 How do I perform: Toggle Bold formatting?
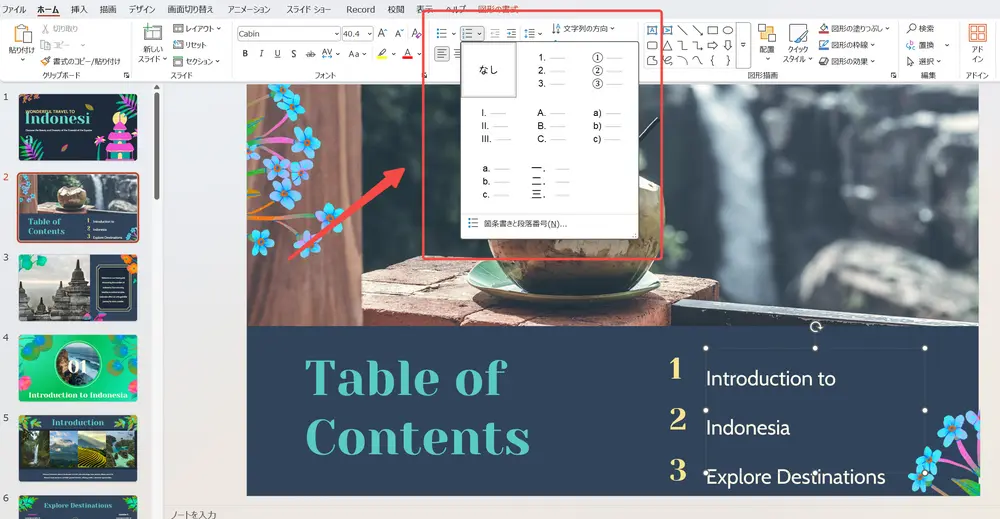coord(245,54)
